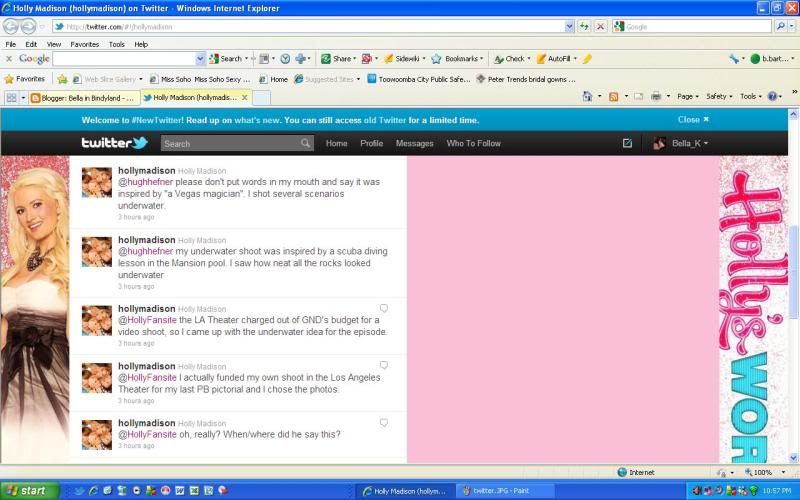
Task: Click the Twitter bird logo
Action: (114, 143)
